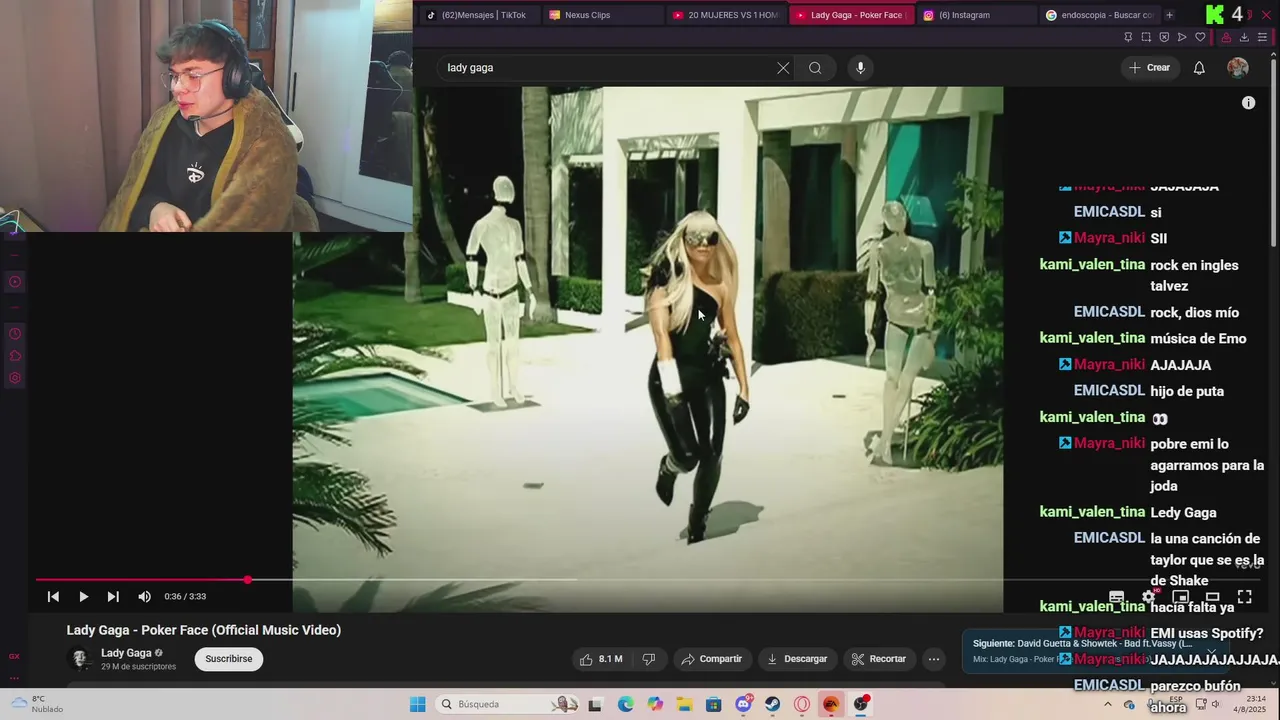Open the notifications bell
Image resolution: width=1280 pixels, height=720 pixels.
coord(1199,68)
